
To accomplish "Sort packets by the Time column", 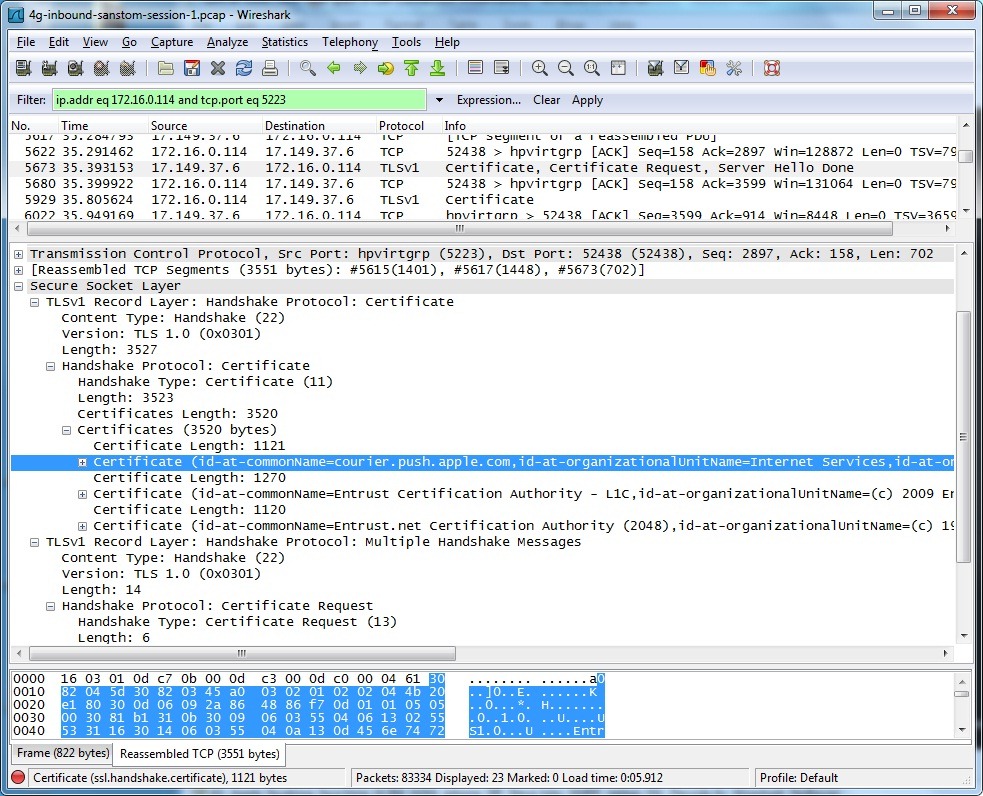I will point(103,125).
